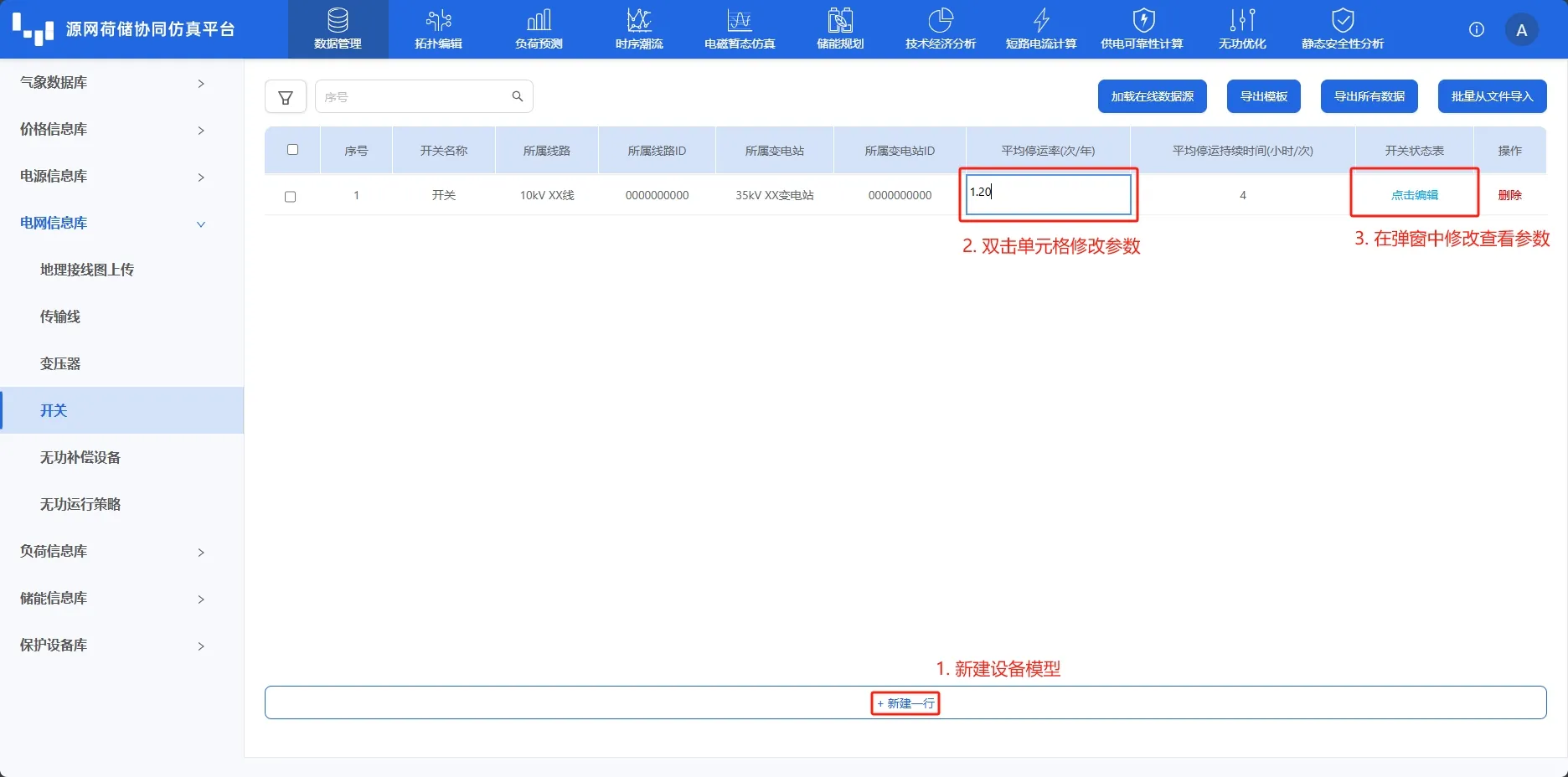The width and height of the screenshot is (1568, 777).
Task: Click 导出所有数据 button
Action: click(x=1369, y=96)
